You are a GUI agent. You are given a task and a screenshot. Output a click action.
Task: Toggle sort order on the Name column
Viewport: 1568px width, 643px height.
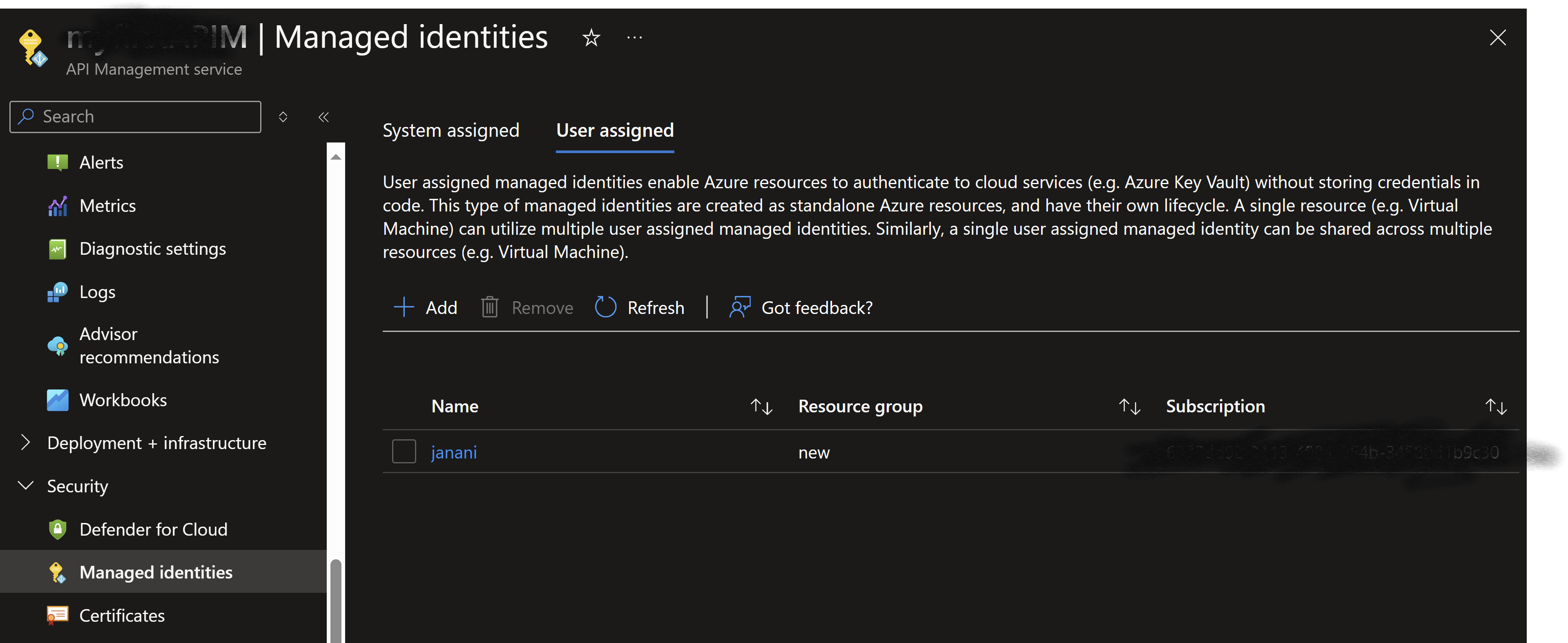click(x=761, y=406)
